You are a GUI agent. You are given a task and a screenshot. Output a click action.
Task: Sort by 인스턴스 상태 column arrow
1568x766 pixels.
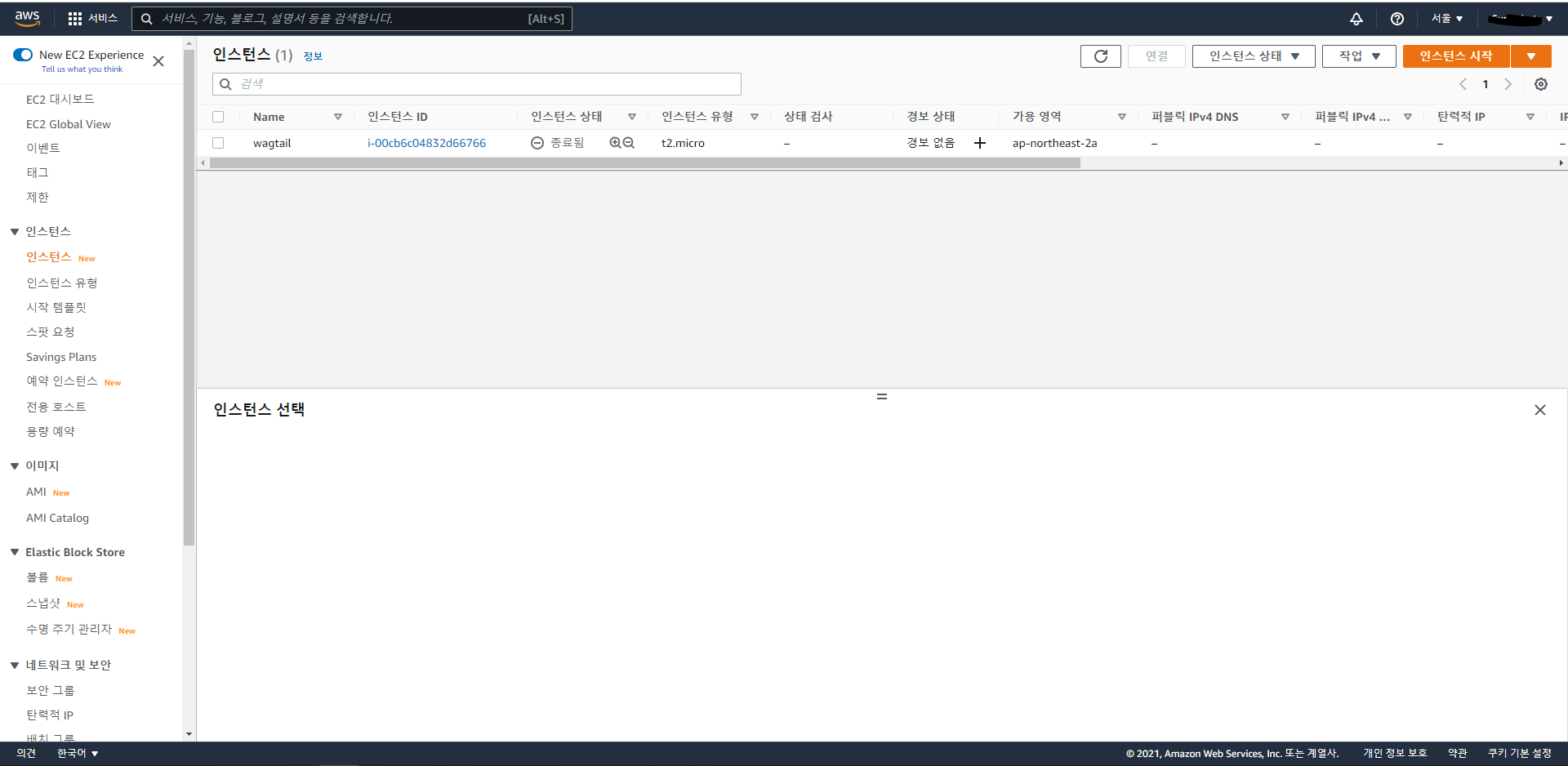coord(632,117)
